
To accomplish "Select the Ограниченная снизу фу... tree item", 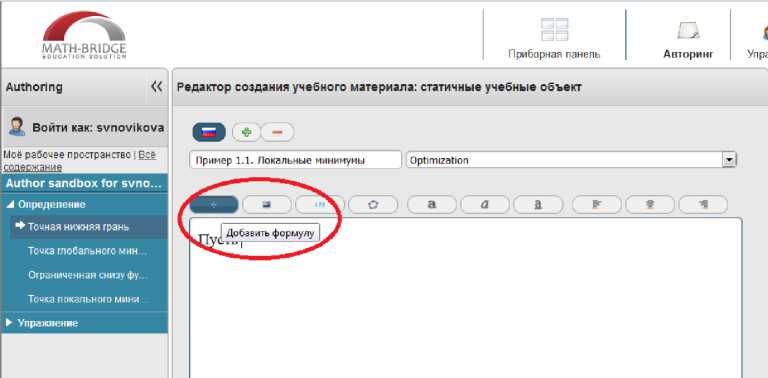I will (89, 275).
